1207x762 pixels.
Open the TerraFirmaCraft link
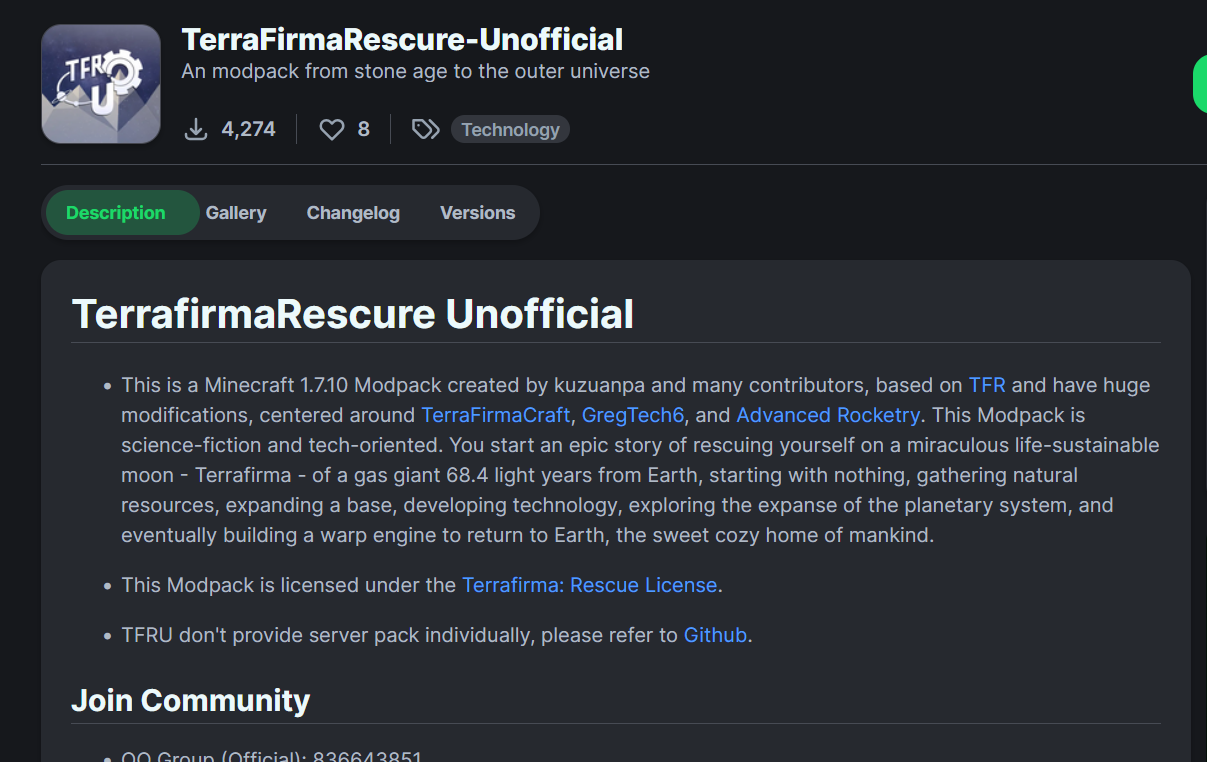[x=496, y=415]
